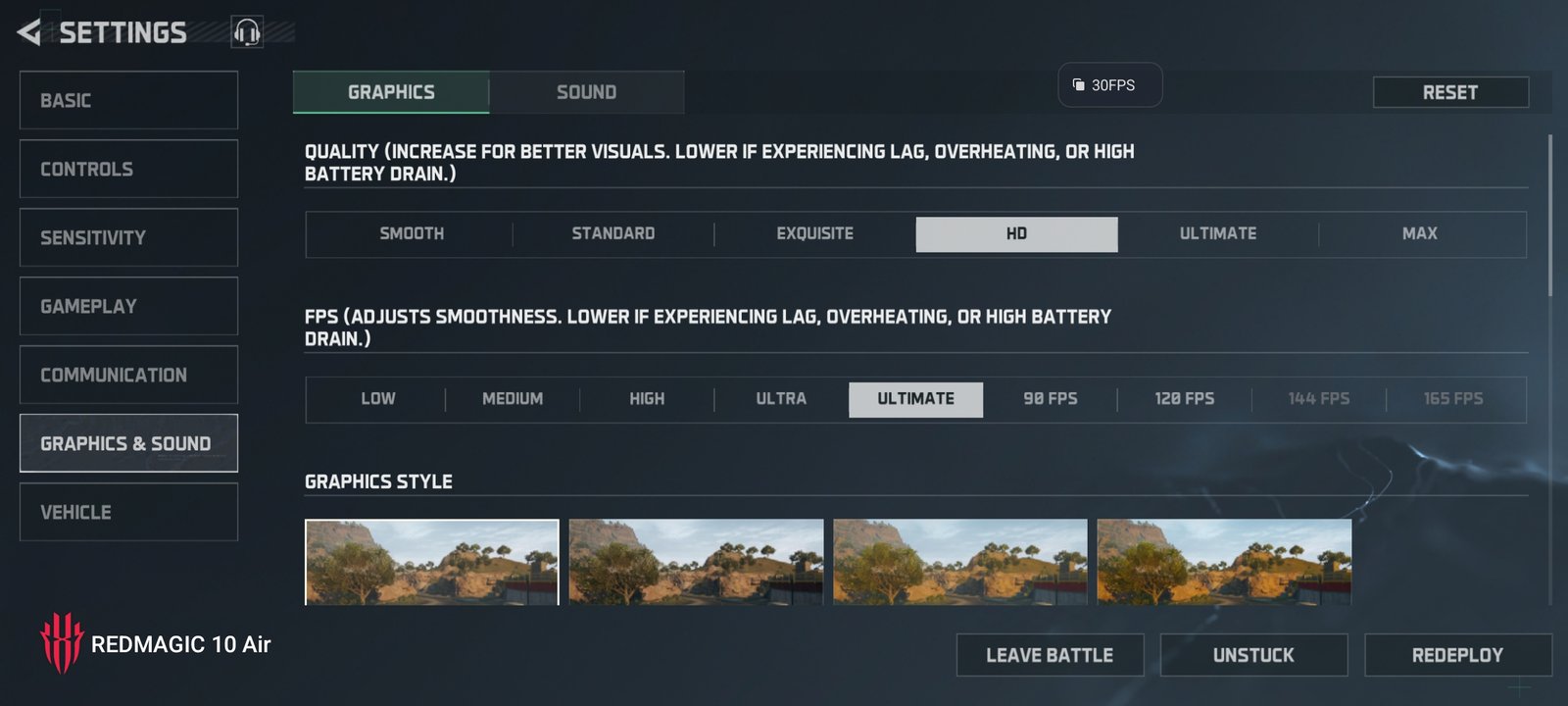The height and width of the screenshot is (706, 1568).
Task: Select Max graphics quality
Action: pos(1419,234)
